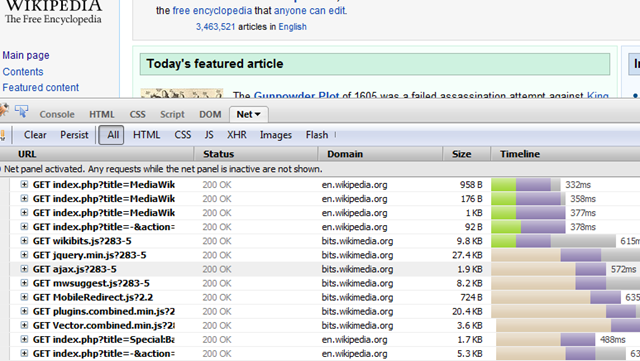
Task: Filter requests by Images type
Action: 276,135
